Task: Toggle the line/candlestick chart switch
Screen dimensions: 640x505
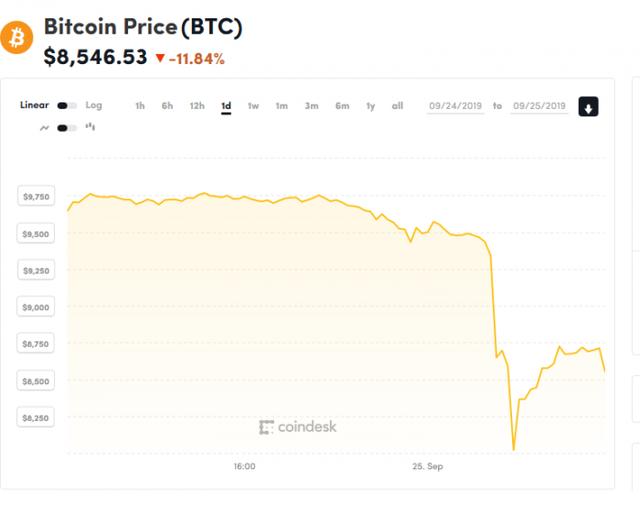Action: point(67,128)
